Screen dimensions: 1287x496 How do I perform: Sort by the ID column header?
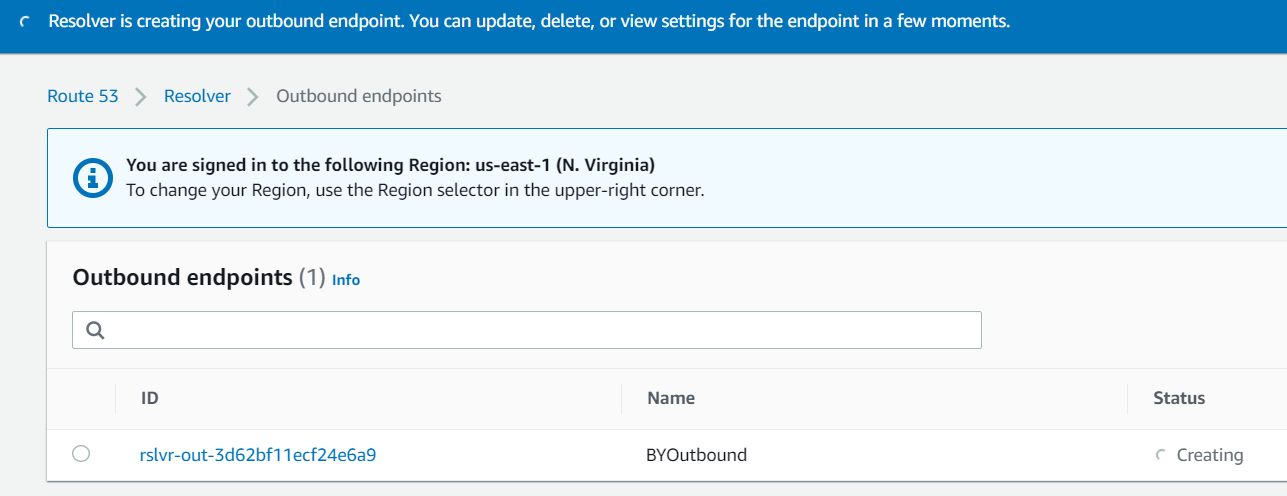point(150,398)
